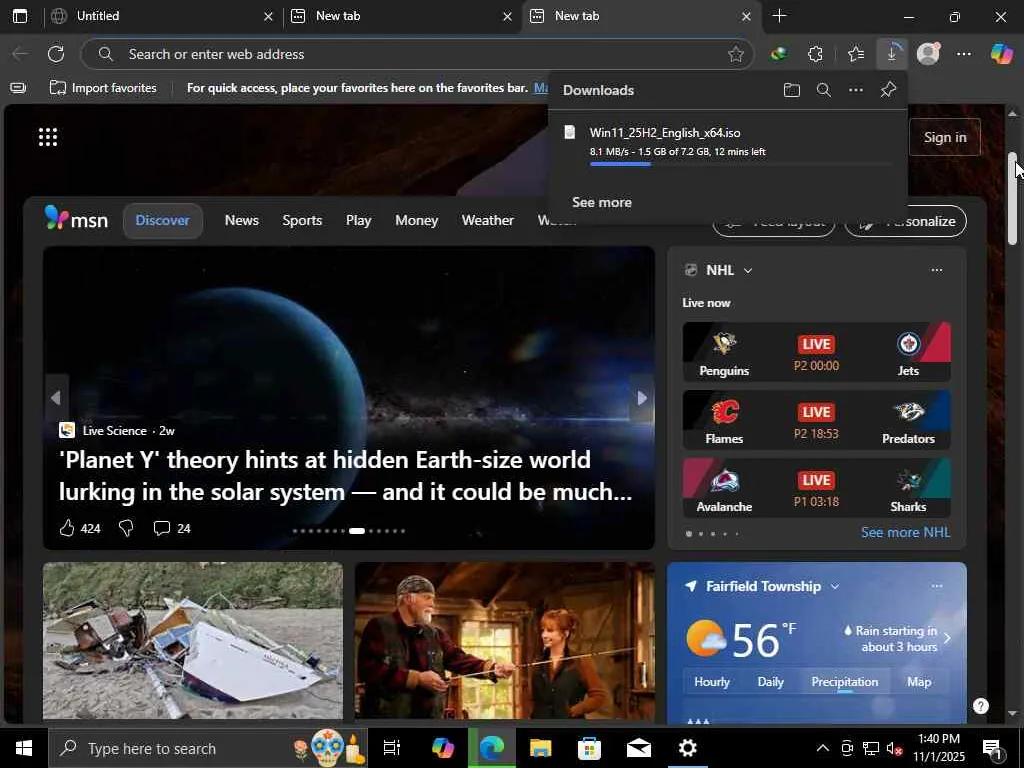Click the page vertical scrollbar thumb

coord(1012,199)
